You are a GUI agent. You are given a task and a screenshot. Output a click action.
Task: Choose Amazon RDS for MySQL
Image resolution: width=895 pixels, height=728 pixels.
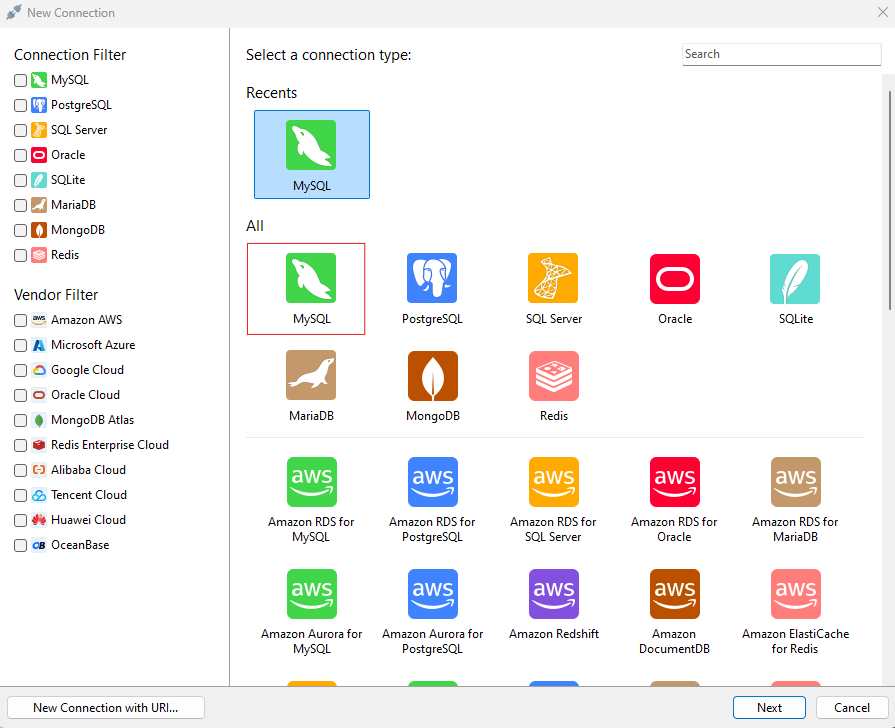(311, 500)
